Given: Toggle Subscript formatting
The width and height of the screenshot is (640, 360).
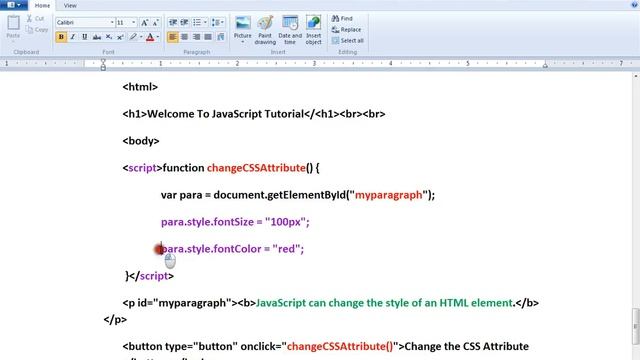Looking at the screenshot, I should tap(109, 37).
